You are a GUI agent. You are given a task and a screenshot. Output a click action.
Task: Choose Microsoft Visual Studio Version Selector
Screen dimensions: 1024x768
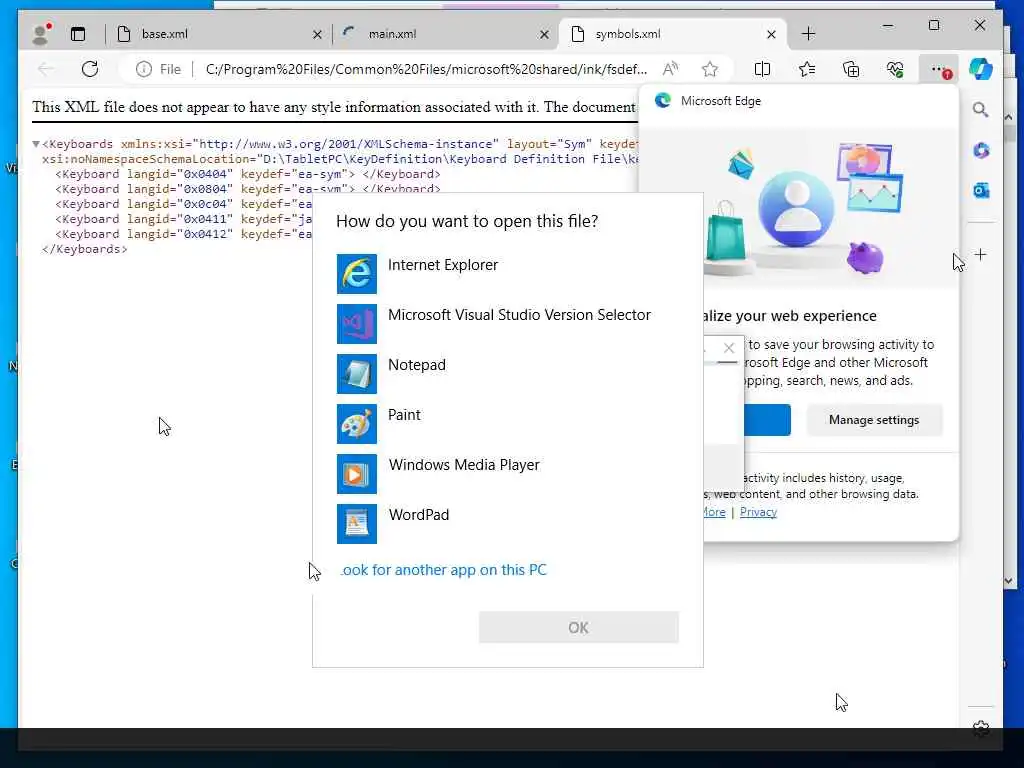point(507,323)
